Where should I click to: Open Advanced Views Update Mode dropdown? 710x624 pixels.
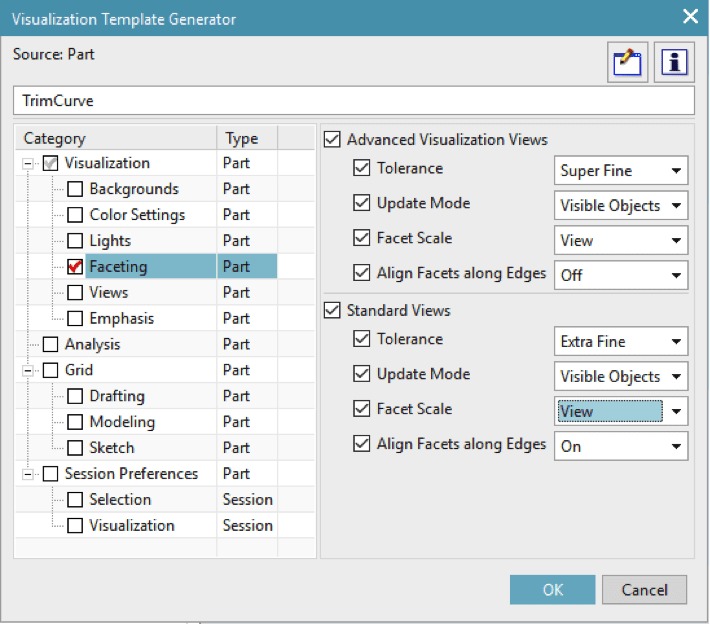(x=621, y=205)
